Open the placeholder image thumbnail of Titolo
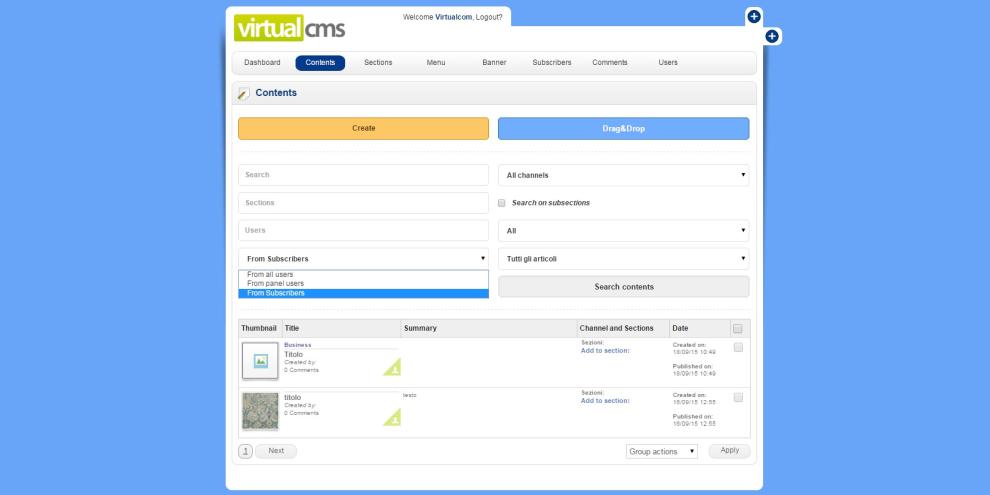 260,361
